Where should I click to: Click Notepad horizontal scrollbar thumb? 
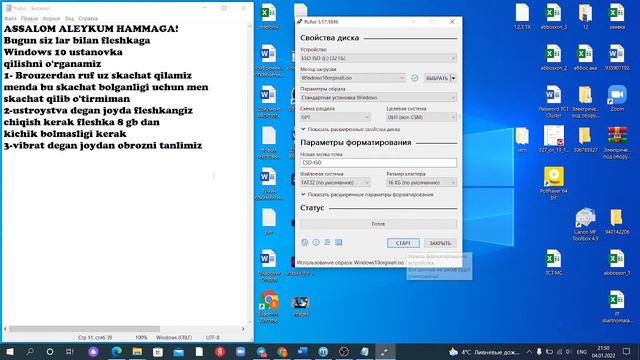pos(84,329)
